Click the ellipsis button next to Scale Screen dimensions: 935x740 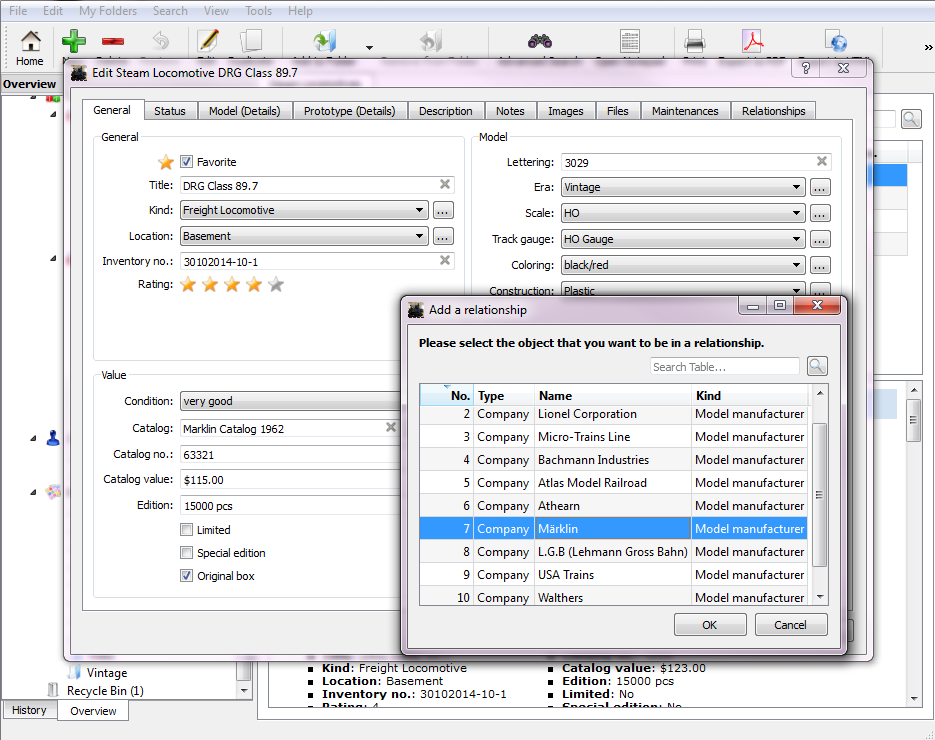820,213
